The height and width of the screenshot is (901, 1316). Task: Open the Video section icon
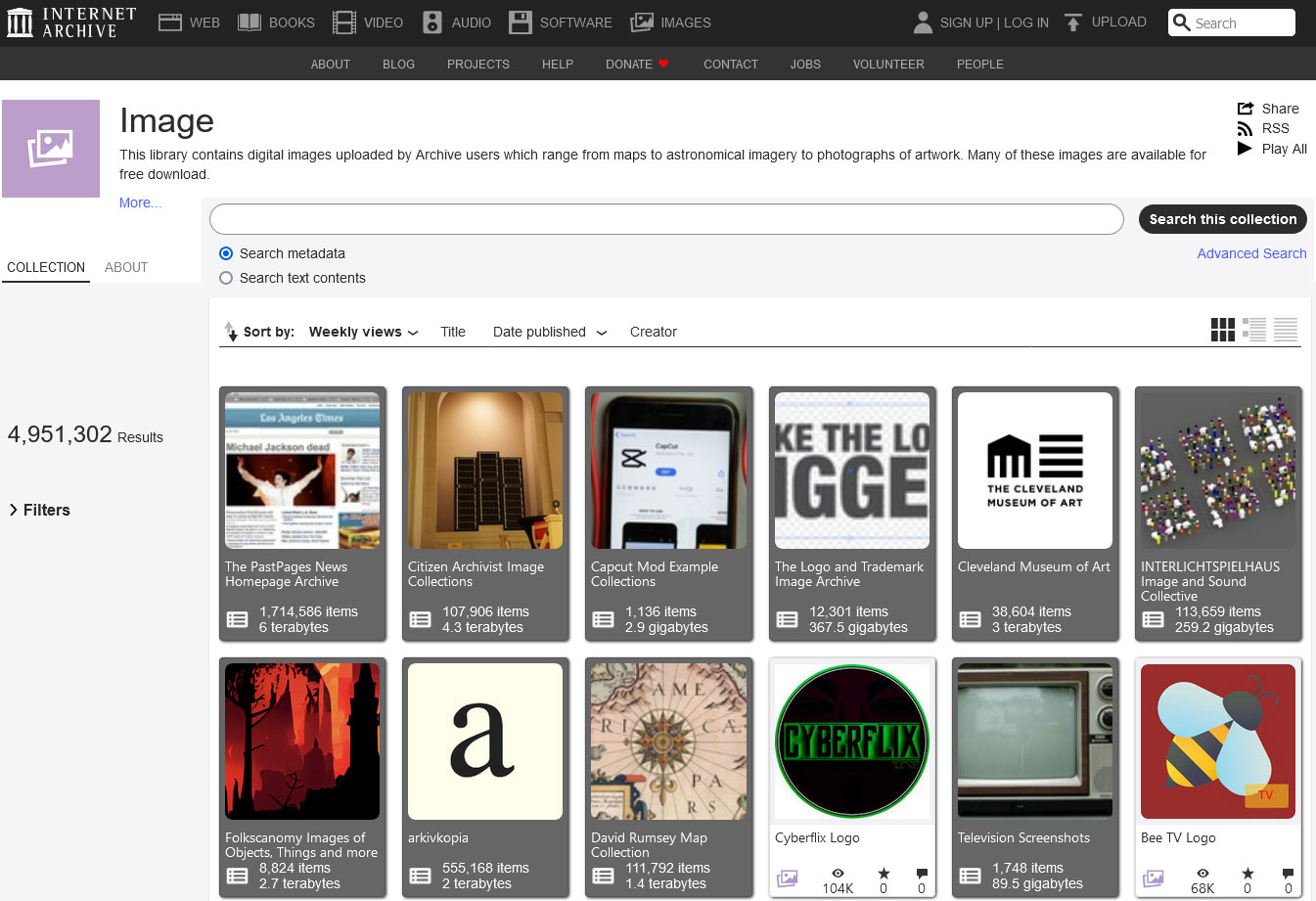344,23
